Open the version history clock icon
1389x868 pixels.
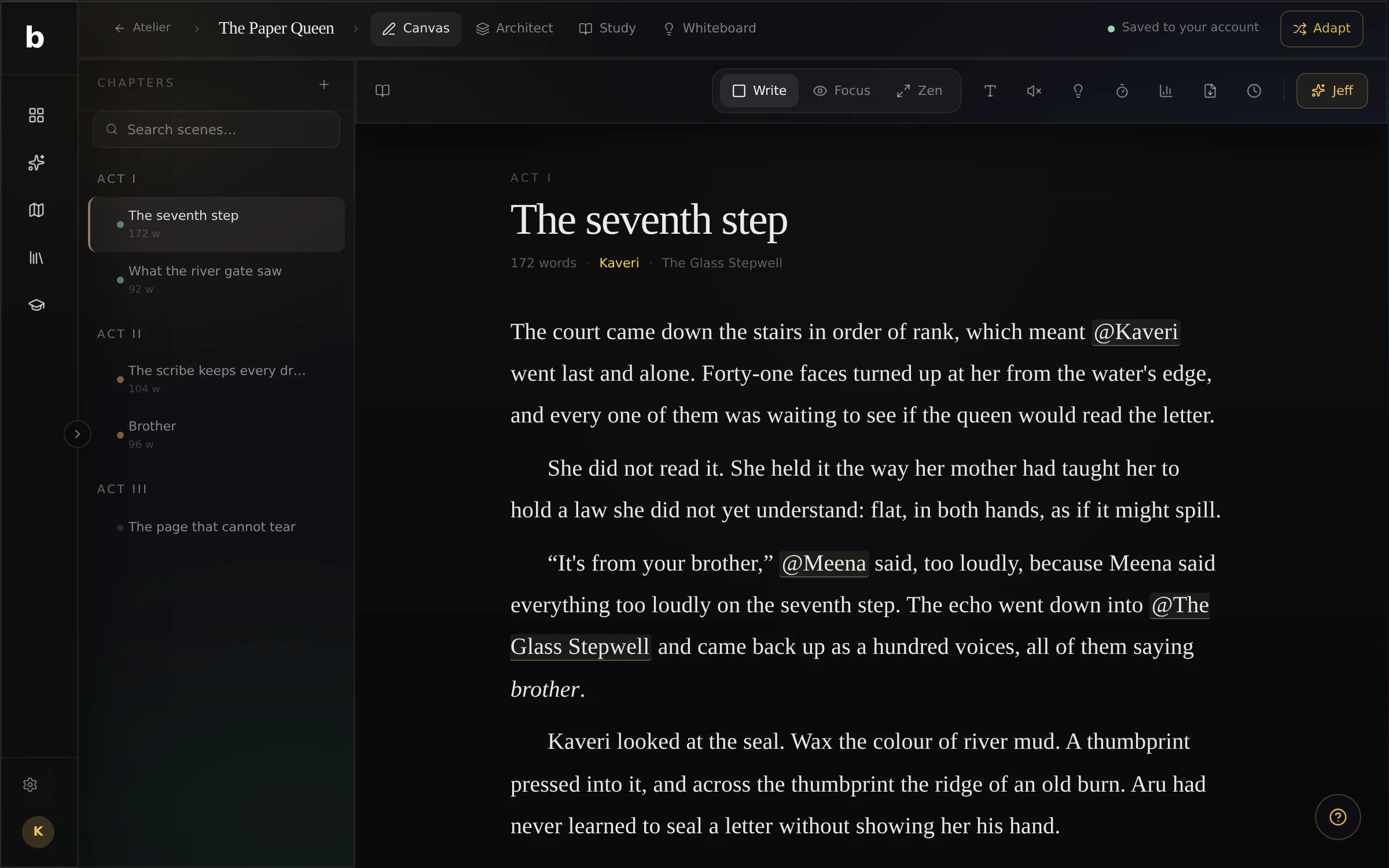pos(1254,91)
